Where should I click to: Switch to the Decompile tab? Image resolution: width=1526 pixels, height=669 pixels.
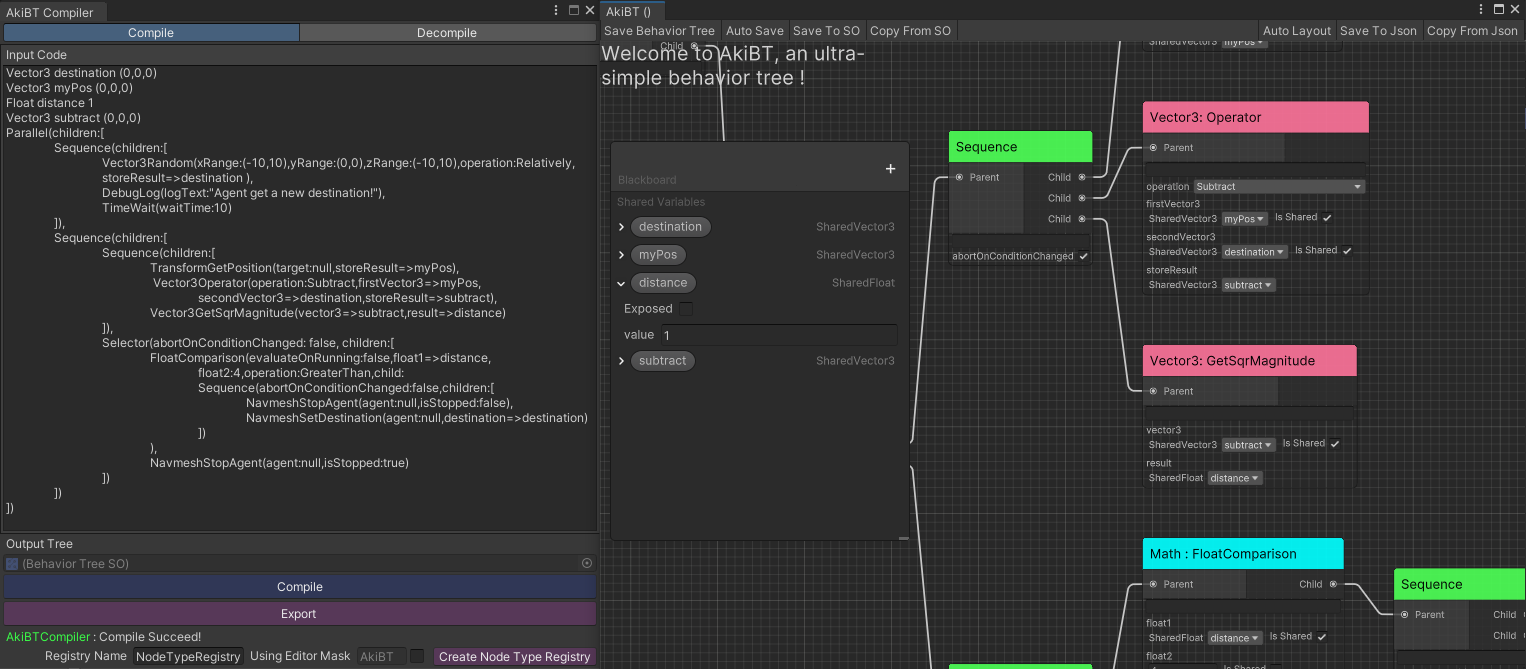click(447, 33)
